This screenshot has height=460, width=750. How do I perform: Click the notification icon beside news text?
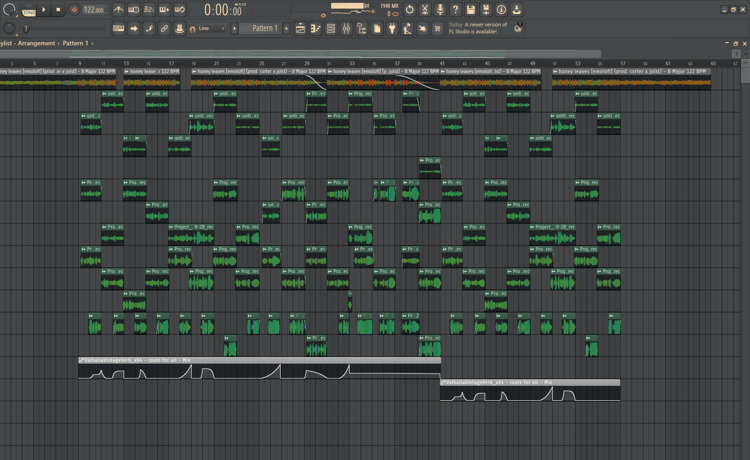click(x=518, y=28)
